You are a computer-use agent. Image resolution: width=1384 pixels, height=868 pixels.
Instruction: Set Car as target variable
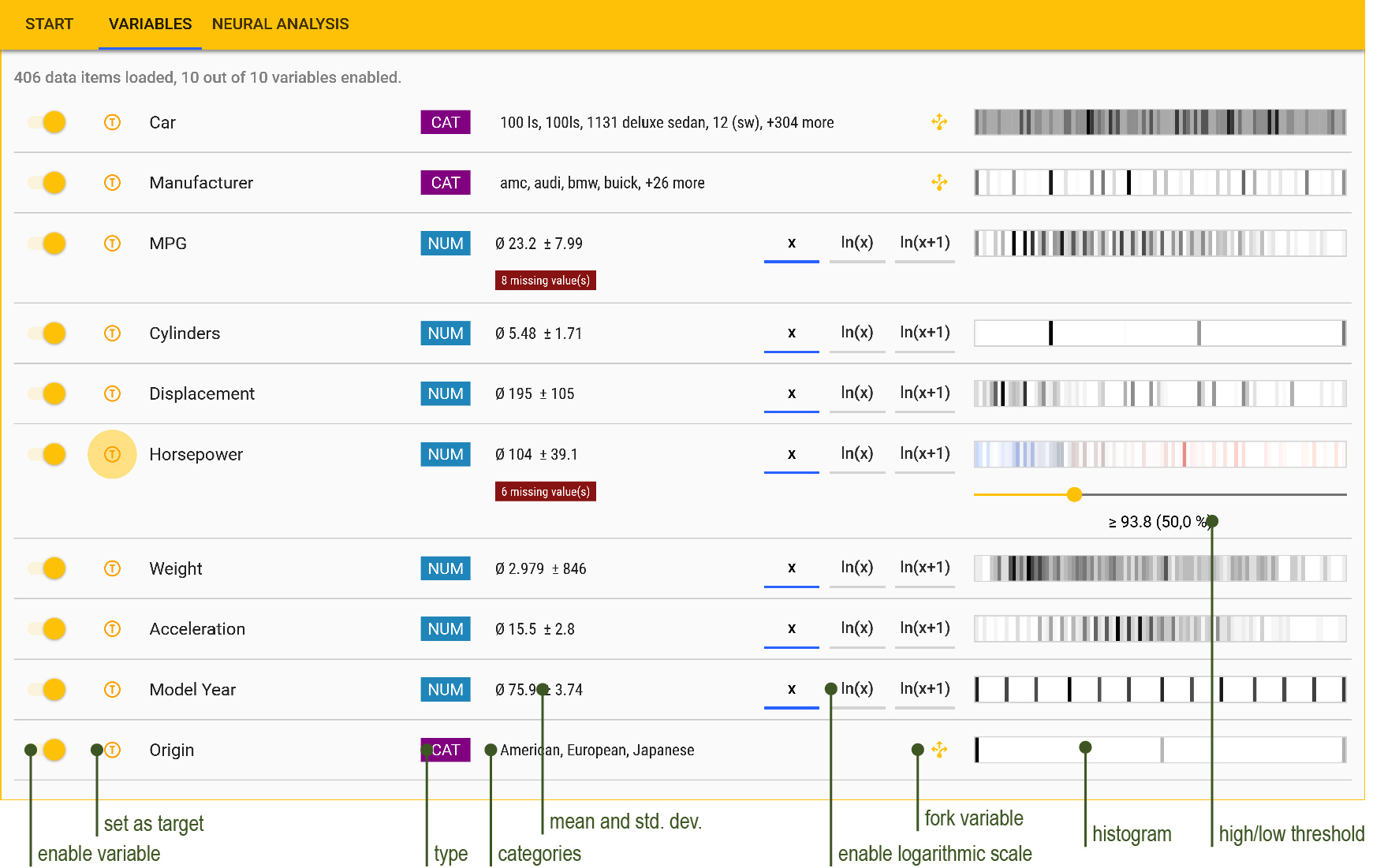(113, 122)
